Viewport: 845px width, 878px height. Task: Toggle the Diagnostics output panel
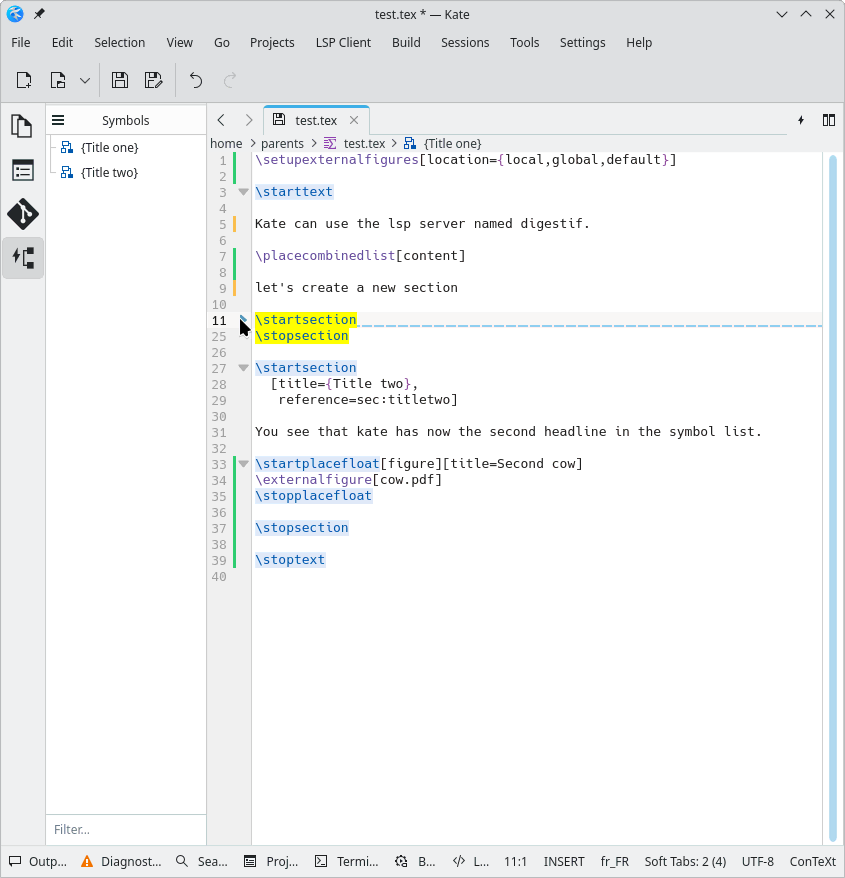[x=121, y=861]
